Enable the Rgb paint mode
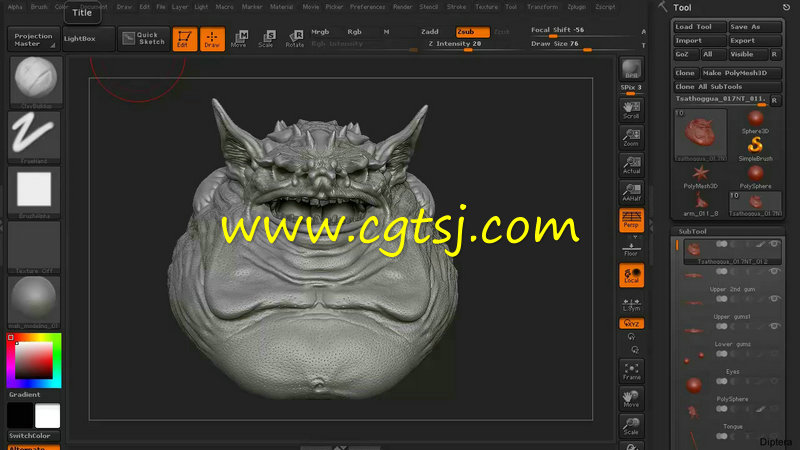 (355, 32)
